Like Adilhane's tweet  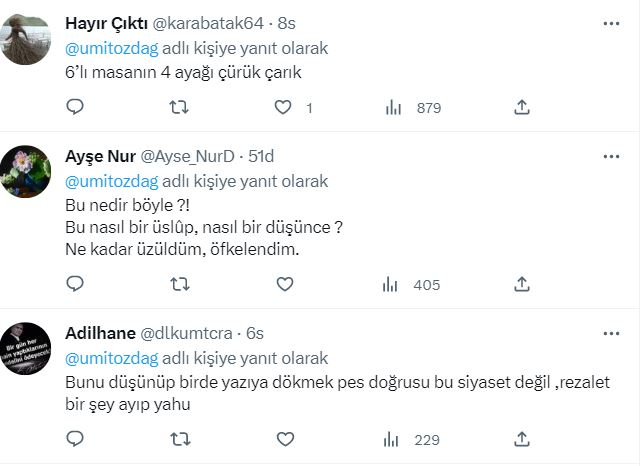point(285,438)
